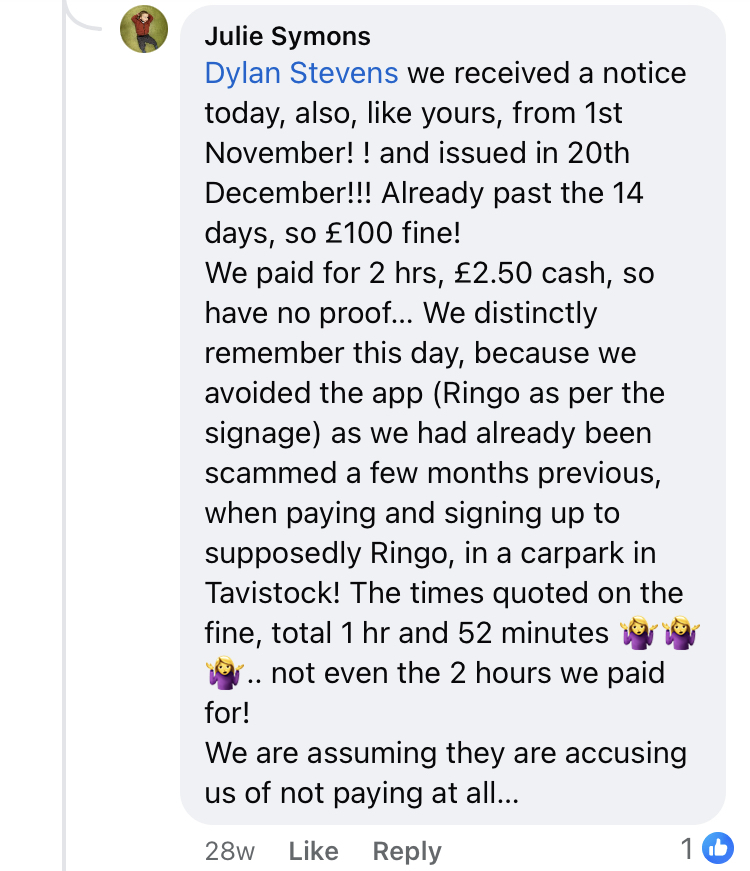Screen dimensions: 750x871
Task: Click the shrugging emoji before 'not even'
Action: coord(224,673)
